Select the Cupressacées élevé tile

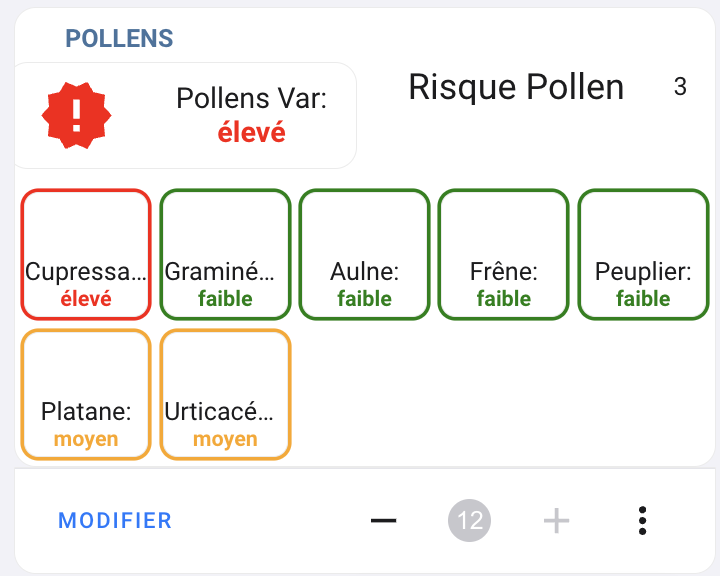point(86,255)
